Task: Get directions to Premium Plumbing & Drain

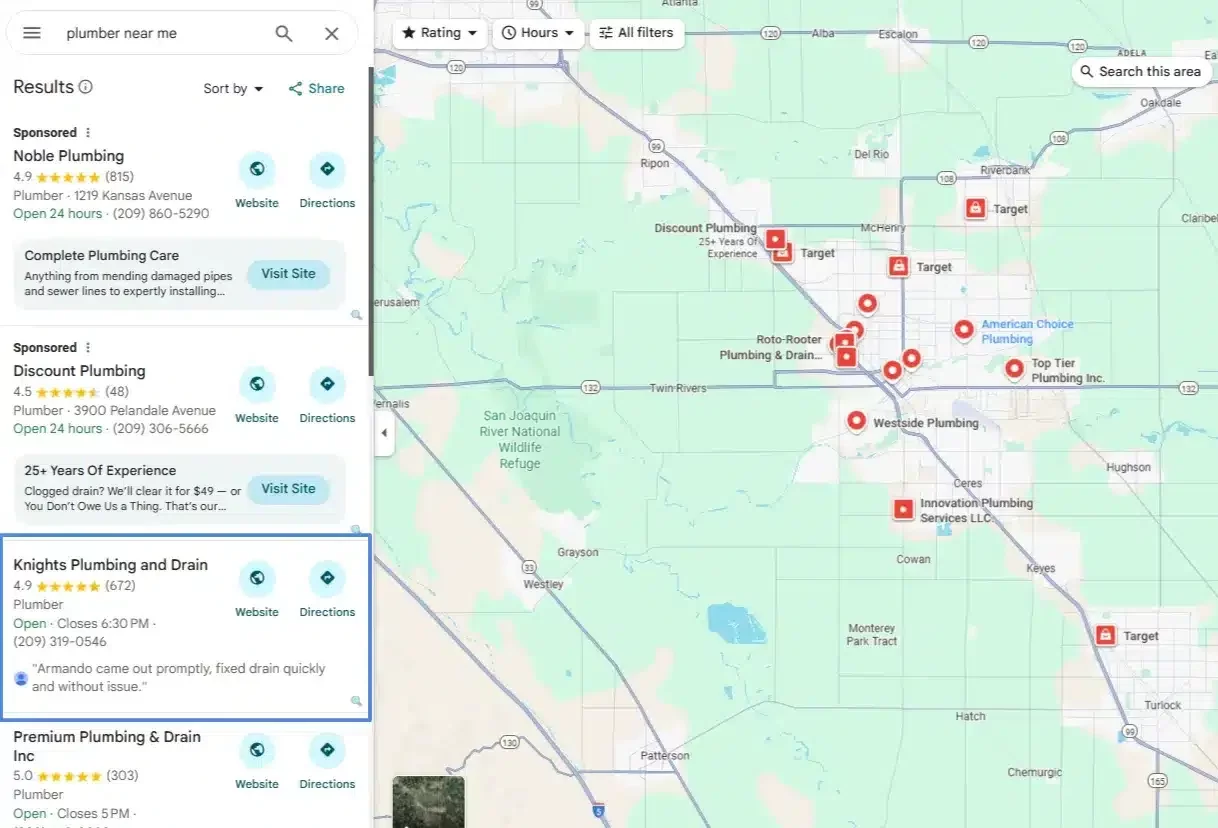Action: pos(327,750)
